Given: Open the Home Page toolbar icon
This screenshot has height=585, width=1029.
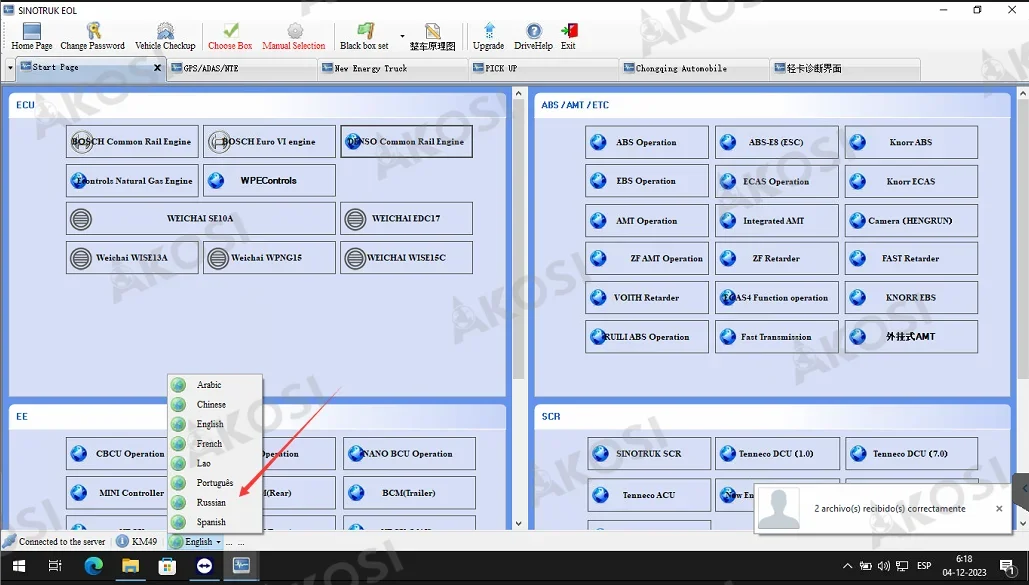Looking at the screenshot, I should click(x=32, y=31).
